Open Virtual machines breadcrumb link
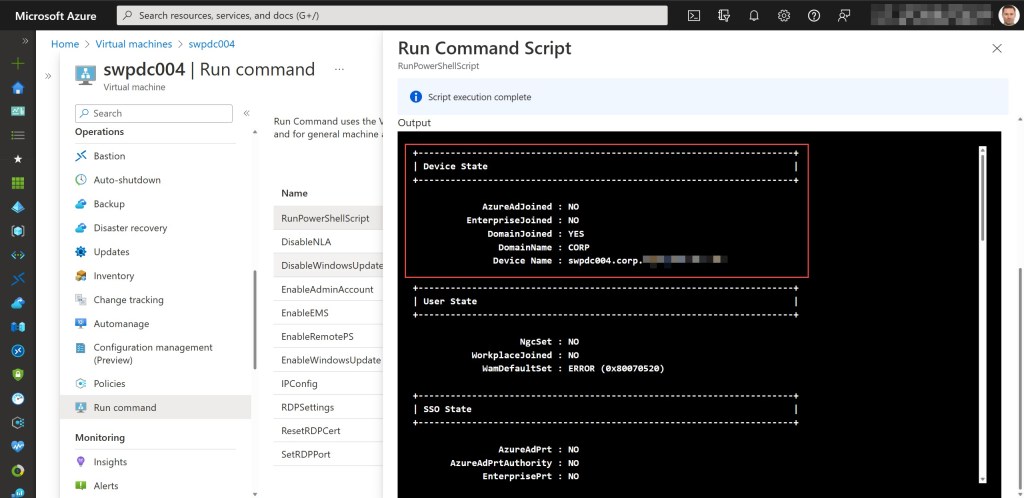Viewport: 1024px width, 498px height. [133, 44]
